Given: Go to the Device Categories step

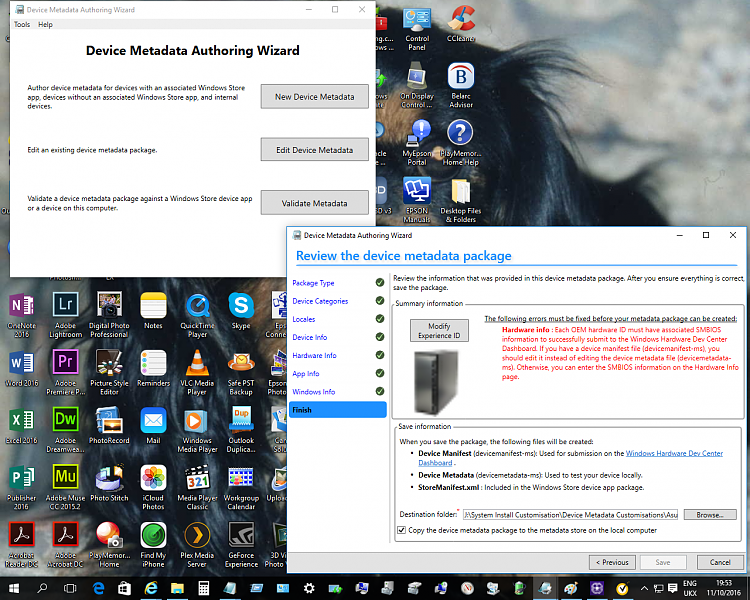Looking at the screenshot, I should click(320, 301).
